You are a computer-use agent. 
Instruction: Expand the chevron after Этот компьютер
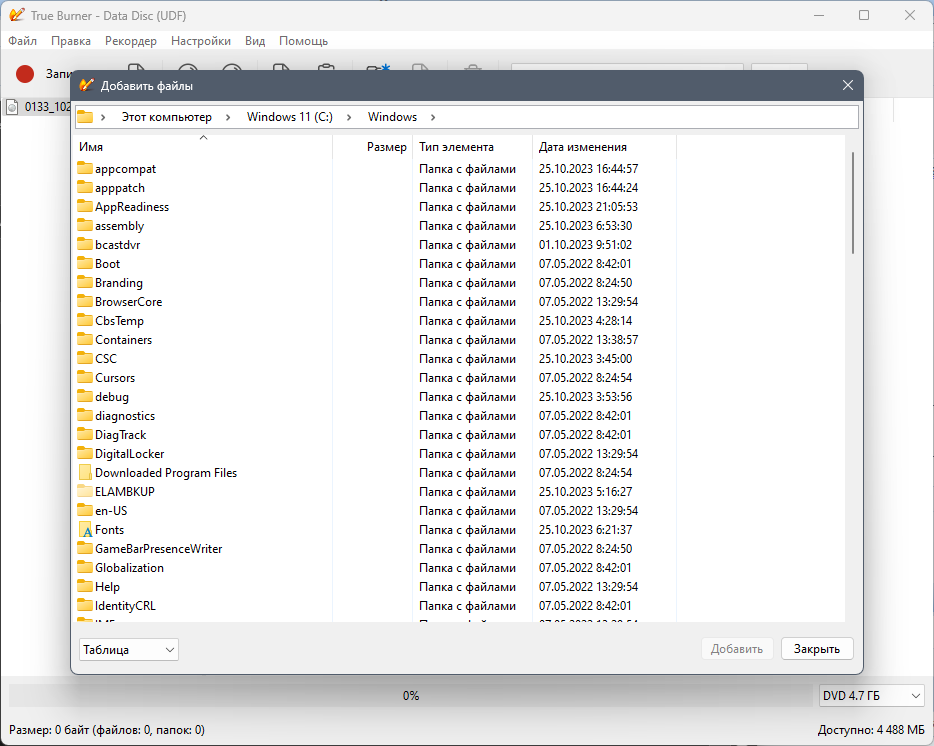(228, 117)
